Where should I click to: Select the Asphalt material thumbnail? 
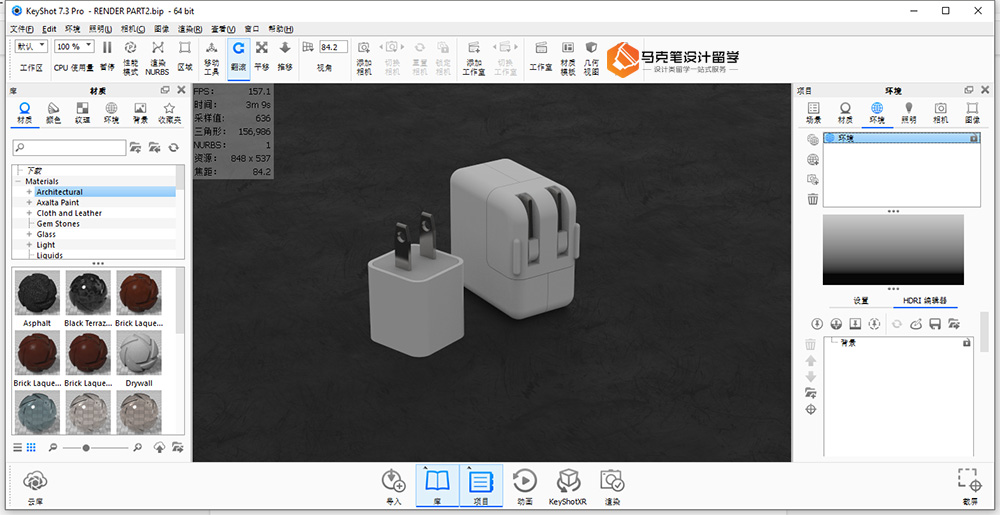click(37, 293)
